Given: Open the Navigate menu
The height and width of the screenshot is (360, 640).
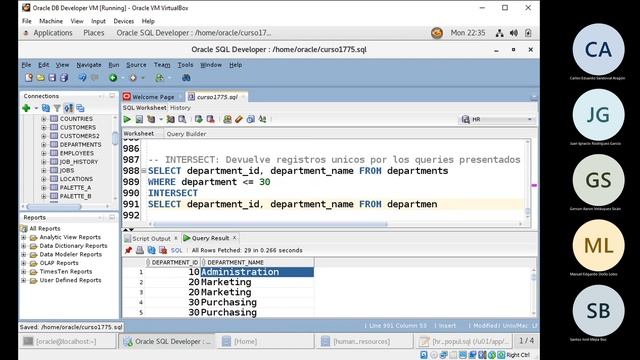Looking at the screenshot, I should (x=89, y=65).
